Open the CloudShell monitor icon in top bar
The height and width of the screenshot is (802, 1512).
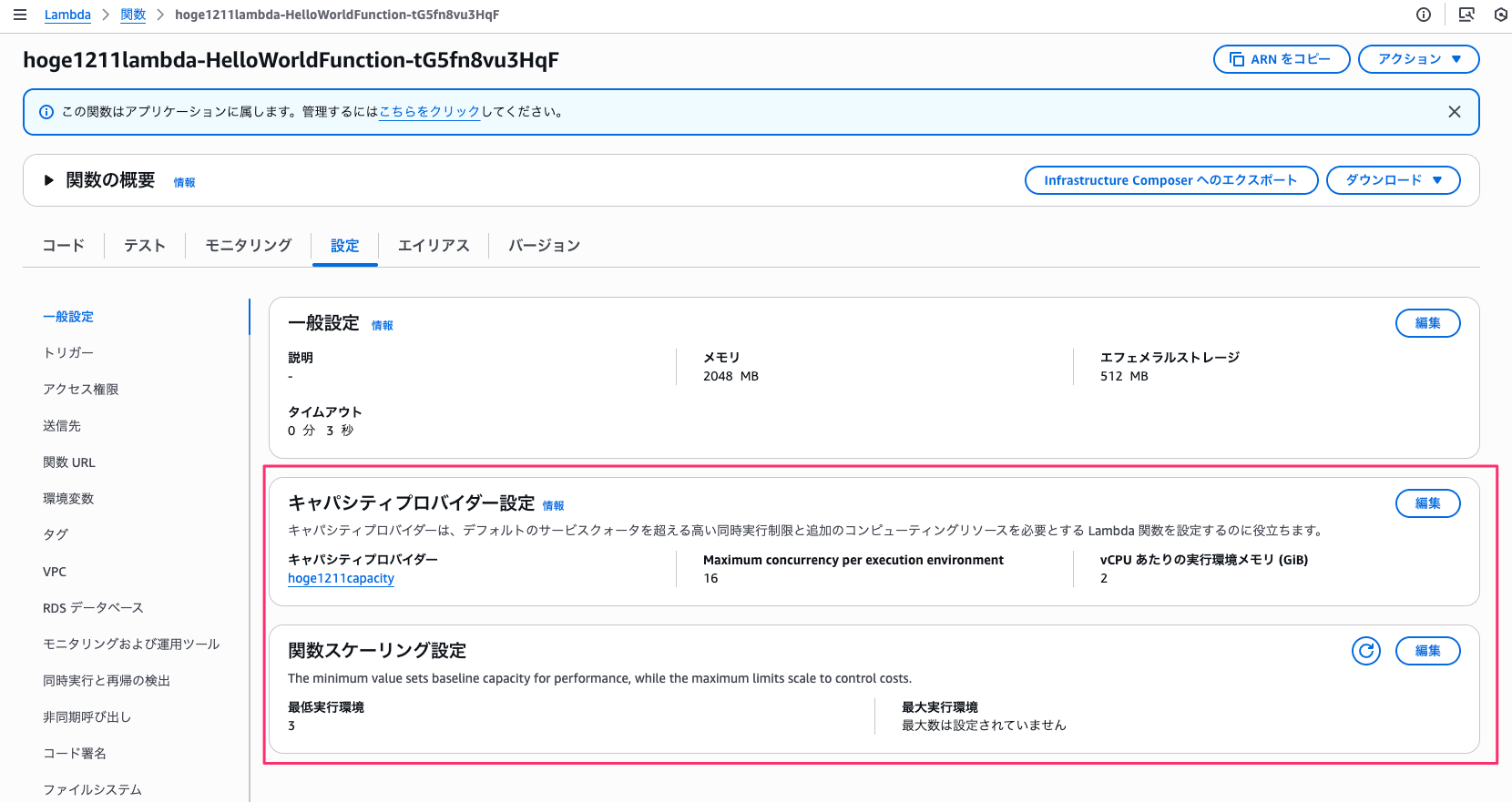pyautogui.click(x=1466, y=15)
